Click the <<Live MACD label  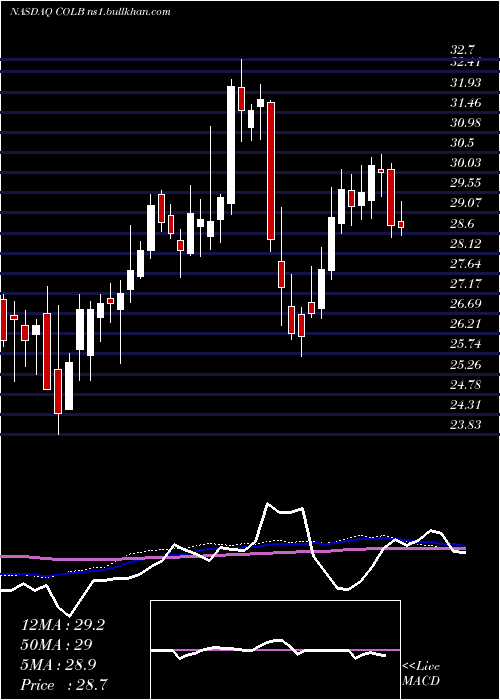(x=421, y=673)
